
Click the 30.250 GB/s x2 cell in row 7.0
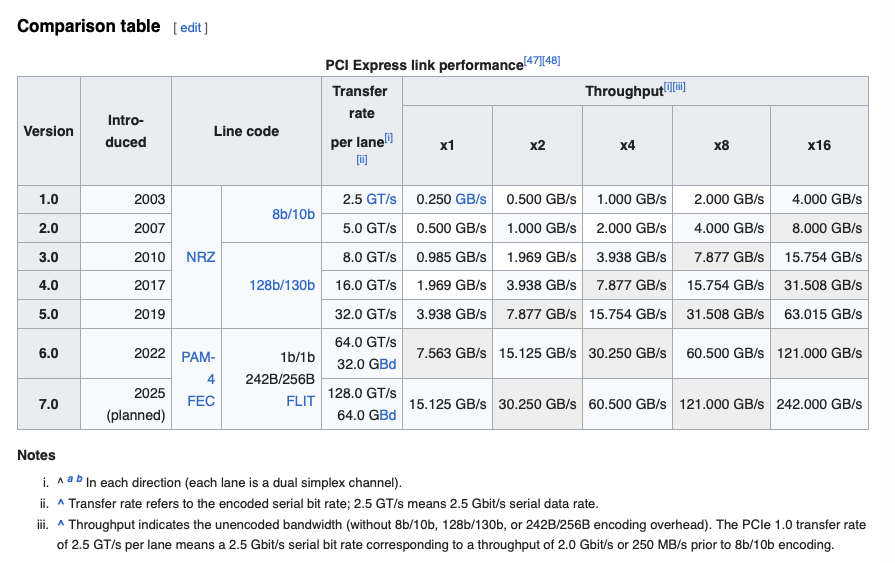click(x=537, y=404)
